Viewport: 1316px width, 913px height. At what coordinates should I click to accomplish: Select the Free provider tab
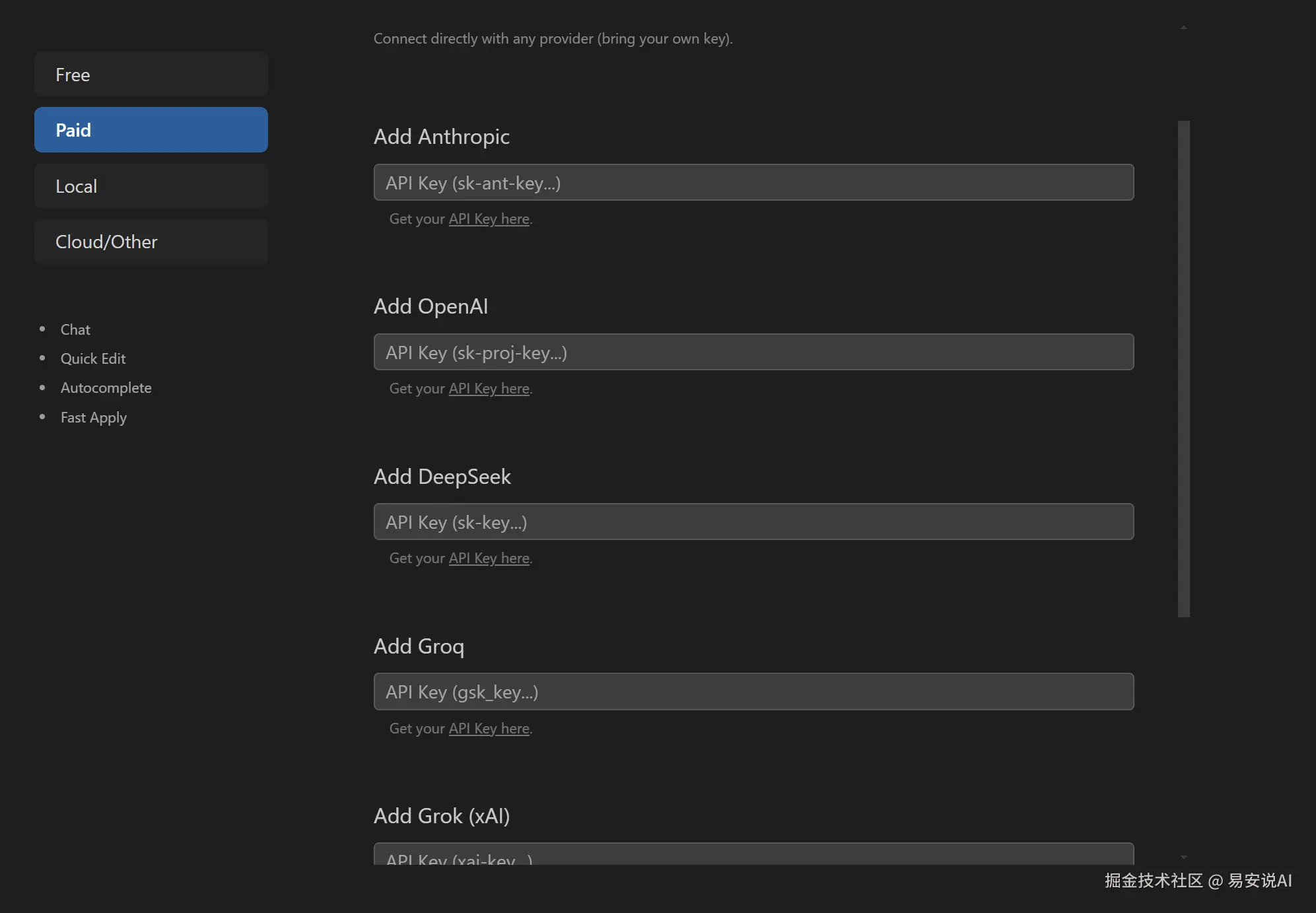(x=151, y=75)
